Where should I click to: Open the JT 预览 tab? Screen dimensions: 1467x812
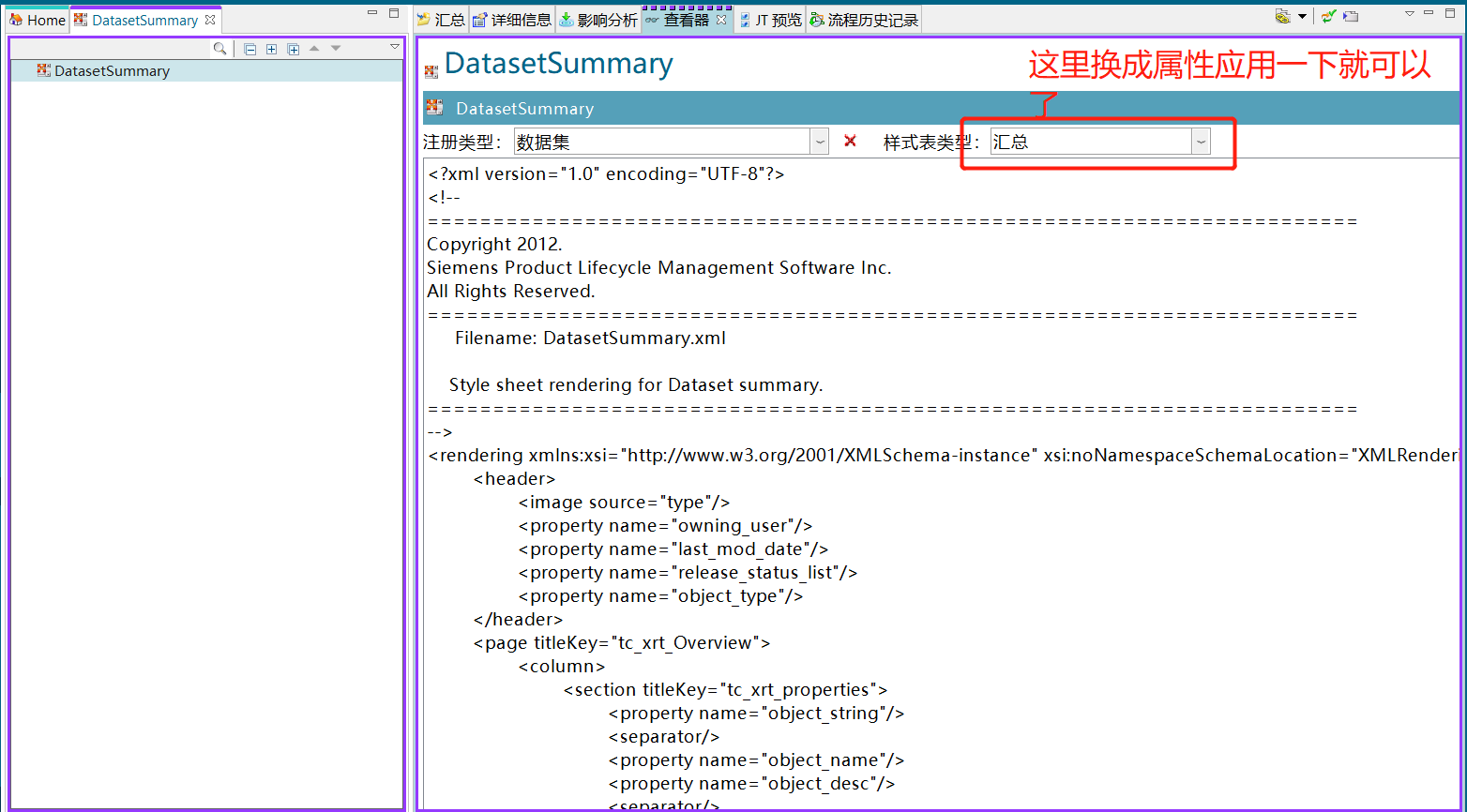(770, 20)
